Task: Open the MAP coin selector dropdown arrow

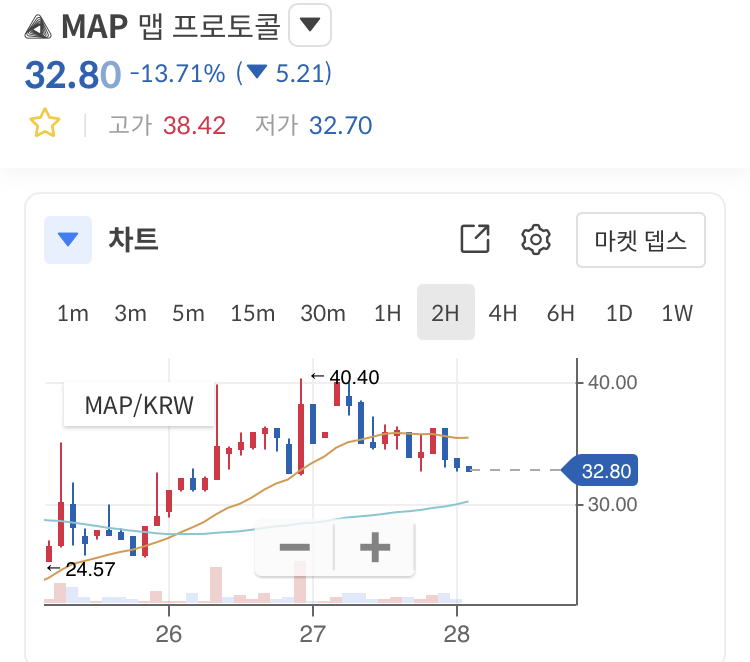Action: [x=310, y=25]
